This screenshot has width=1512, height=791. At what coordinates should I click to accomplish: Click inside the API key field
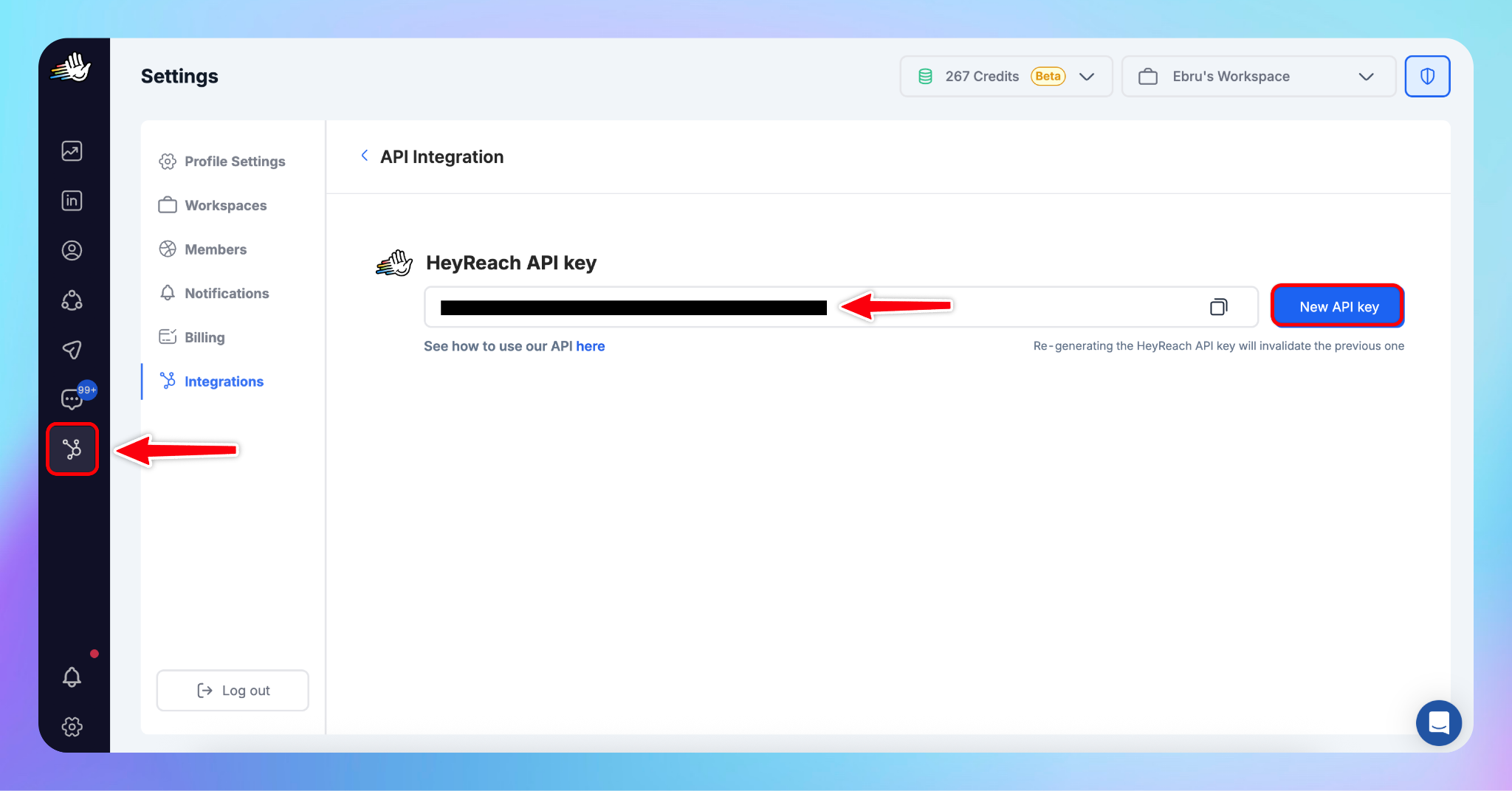(841, 307)
